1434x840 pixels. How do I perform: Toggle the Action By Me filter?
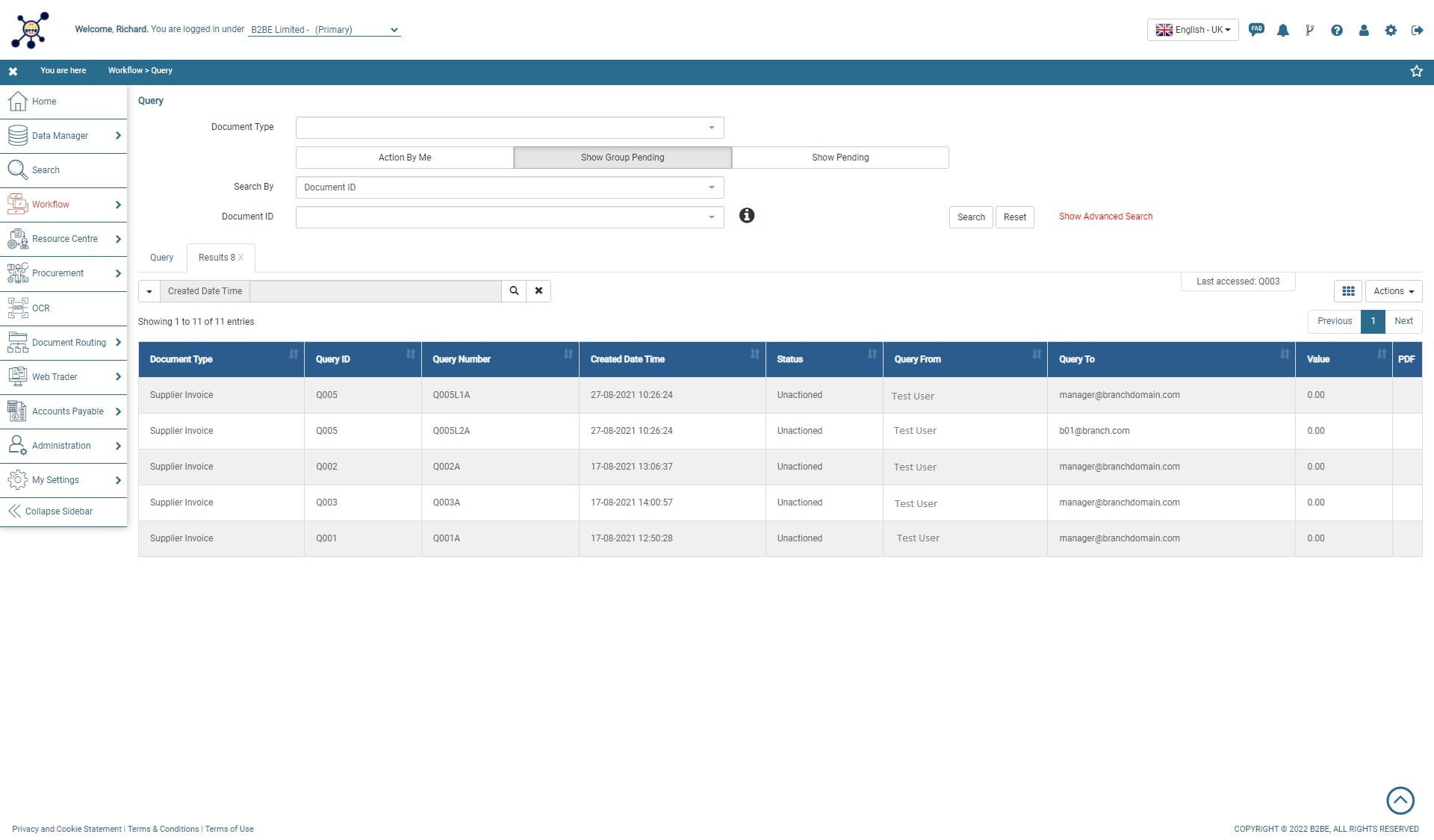[x=405, y=158]
